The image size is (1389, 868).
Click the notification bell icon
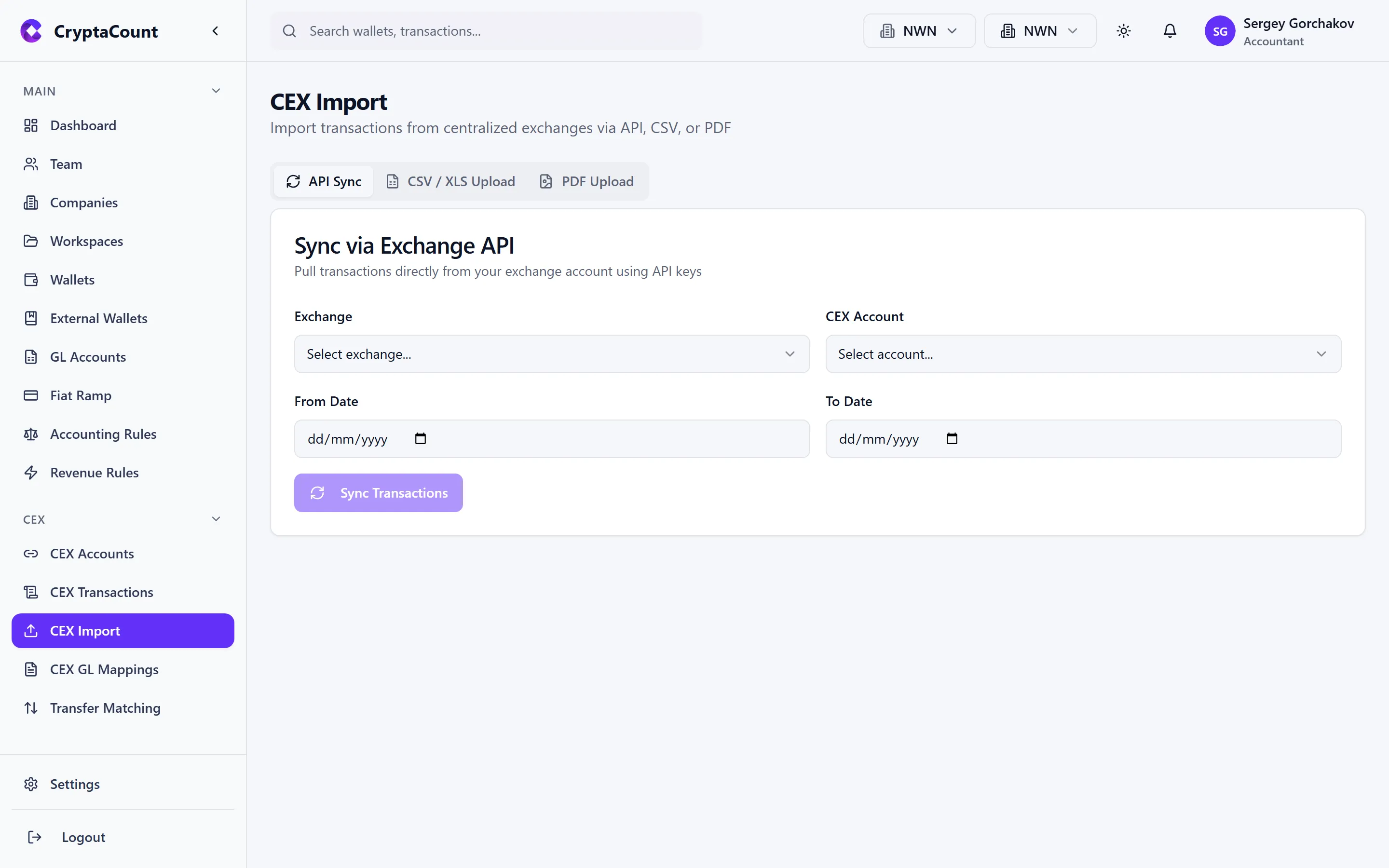tap(1170, 31)
